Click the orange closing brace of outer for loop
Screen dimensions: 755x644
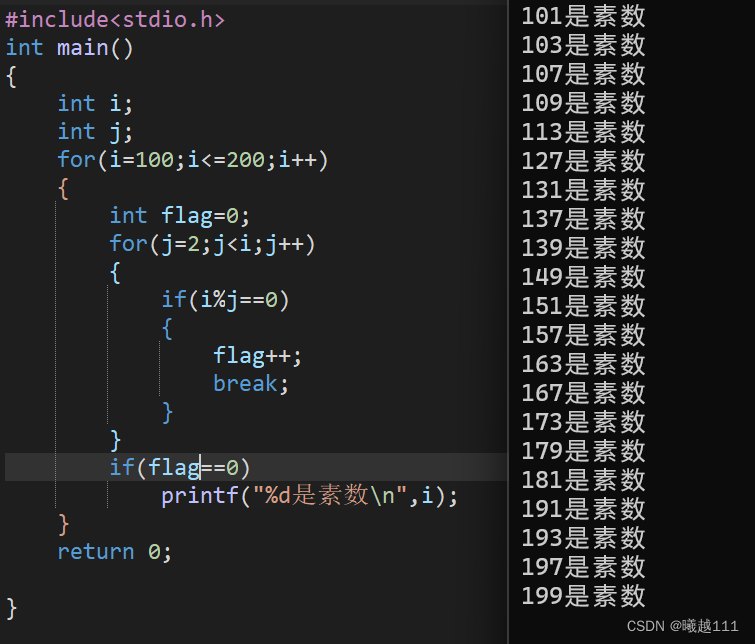pyautogui.click(x=63, y=524)
